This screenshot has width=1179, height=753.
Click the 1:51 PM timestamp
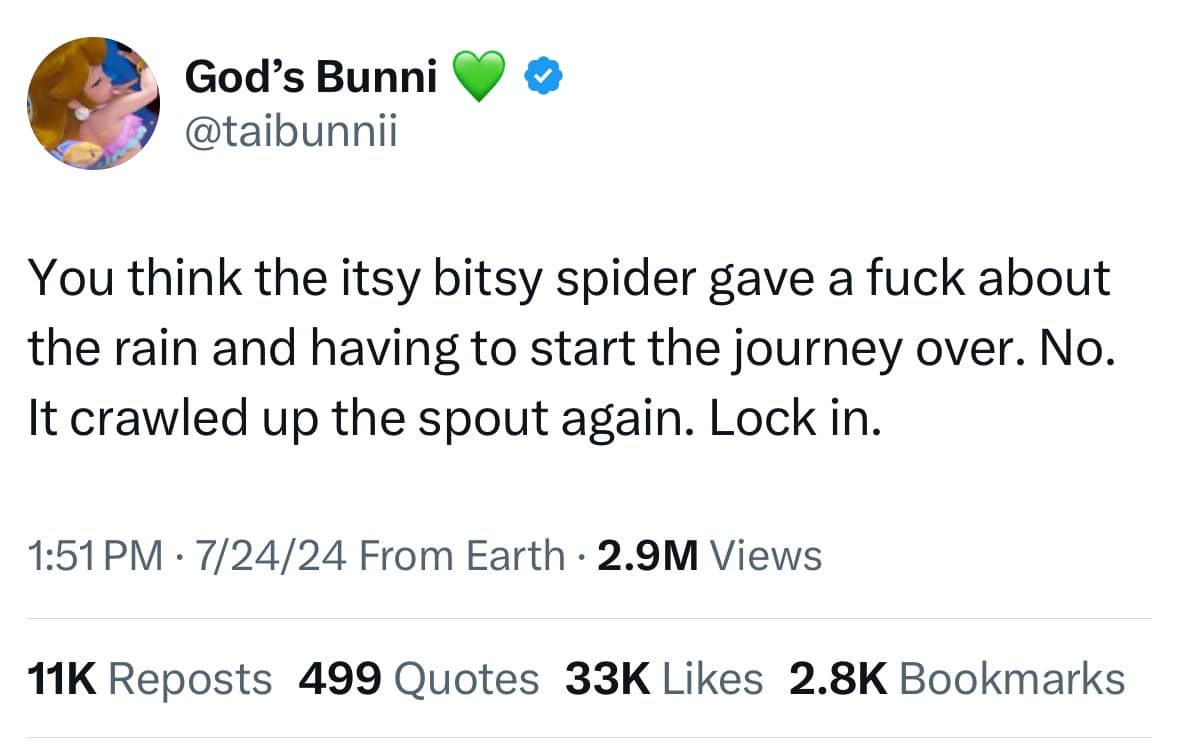(x=96, y=555)
